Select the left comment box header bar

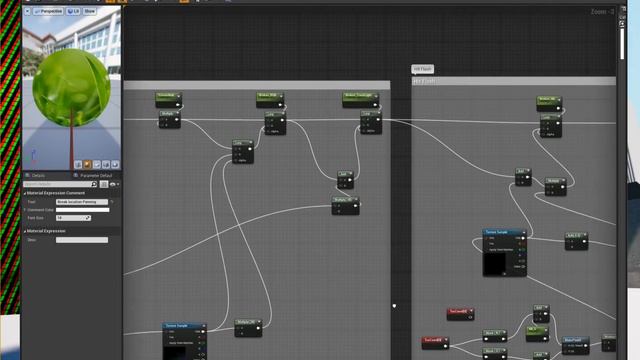pos(257,85)
